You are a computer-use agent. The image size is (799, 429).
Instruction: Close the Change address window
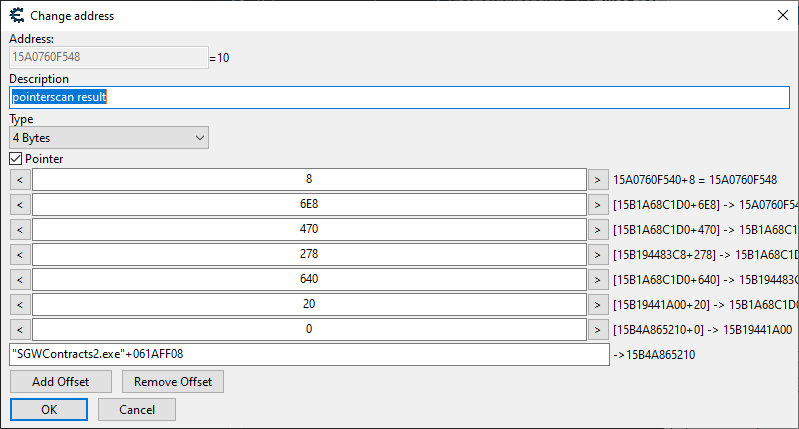click(781, 15)
